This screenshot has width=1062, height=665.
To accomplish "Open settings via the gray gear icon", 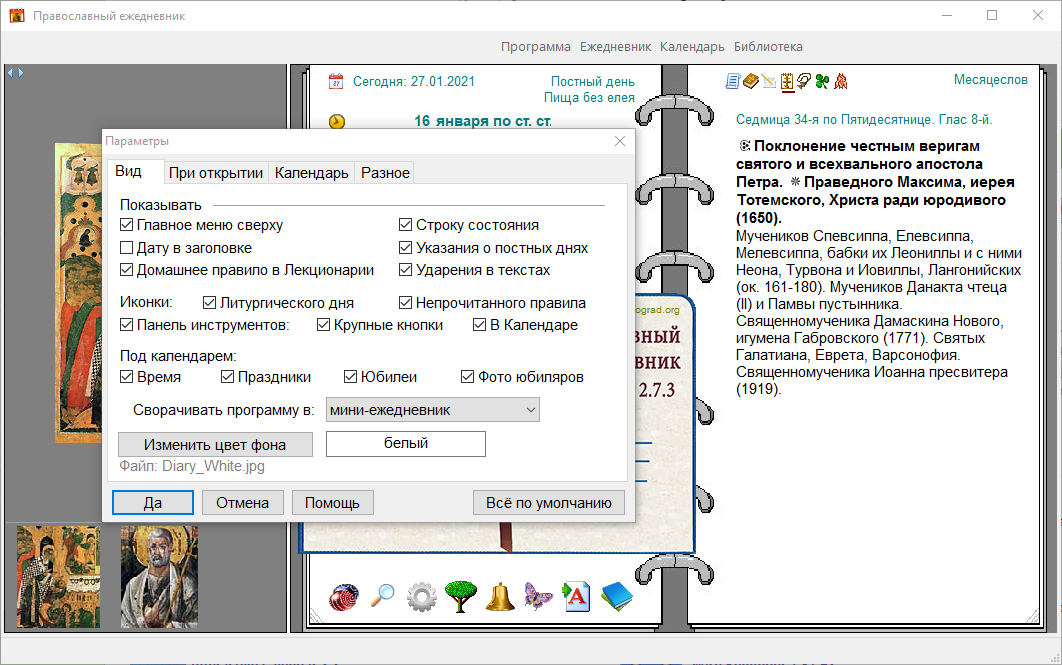I will pyautogui.click(x=422, y=597).
